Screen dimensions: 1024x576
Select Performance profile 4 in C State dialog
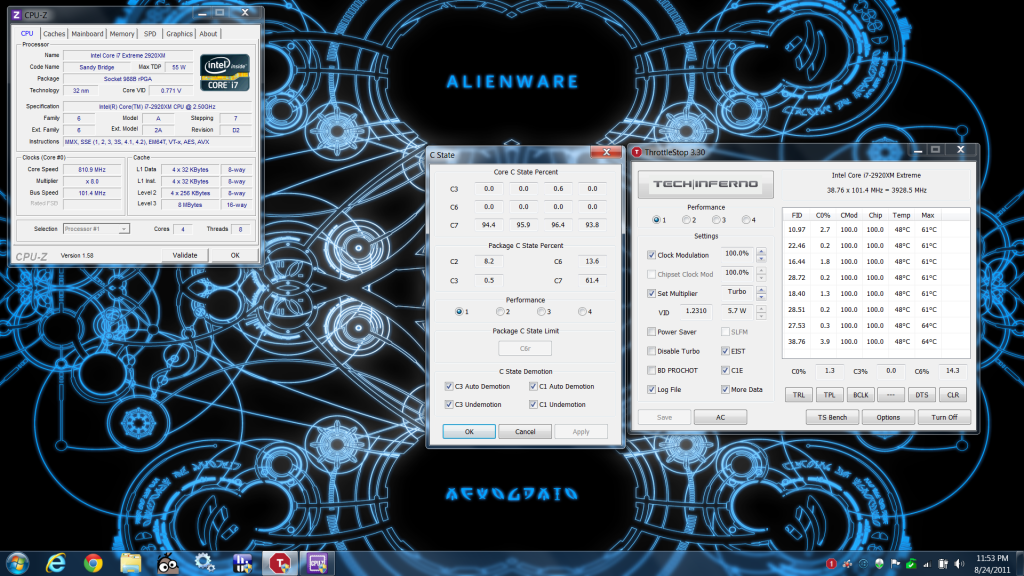tap(582, 312)
